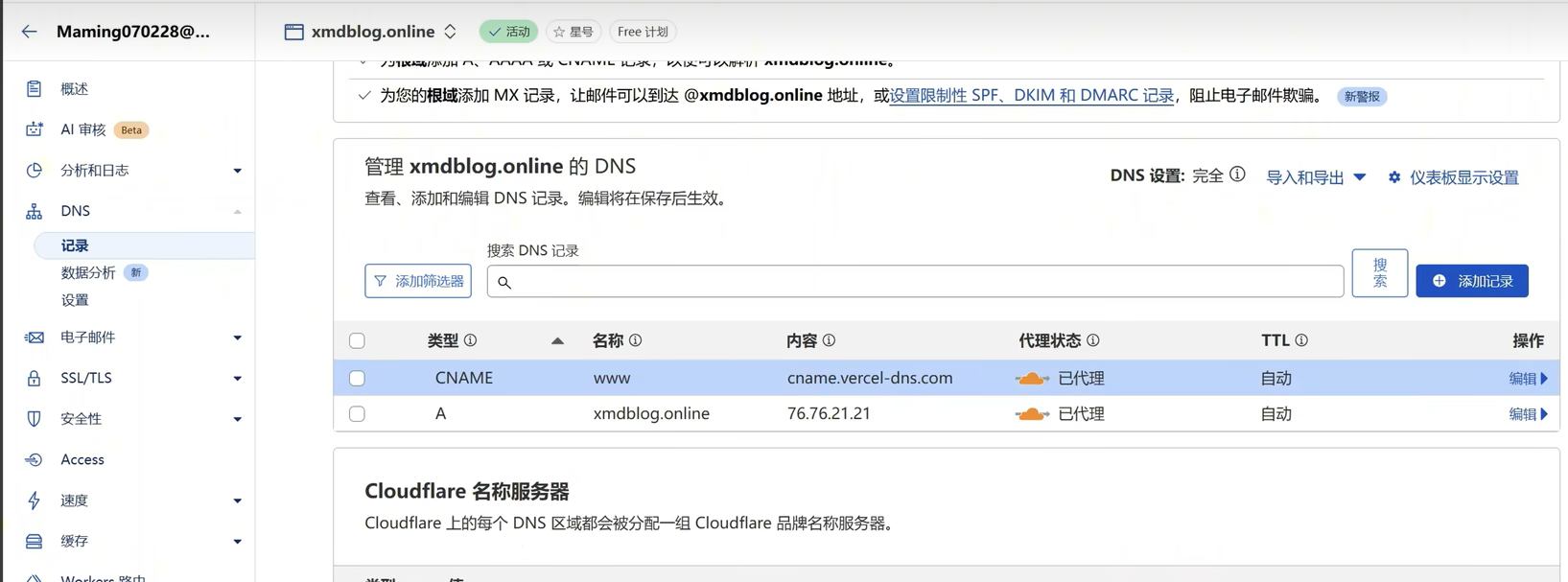Click the Free 计划 badge
This screenshot has height=582, width=1568.
point(643,32)
